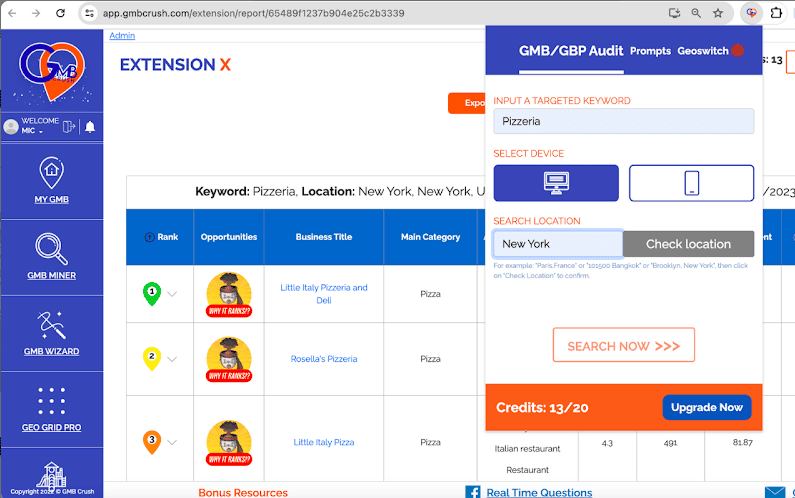Open the zoom magnifier icon in address bar

tap(696, 13)
